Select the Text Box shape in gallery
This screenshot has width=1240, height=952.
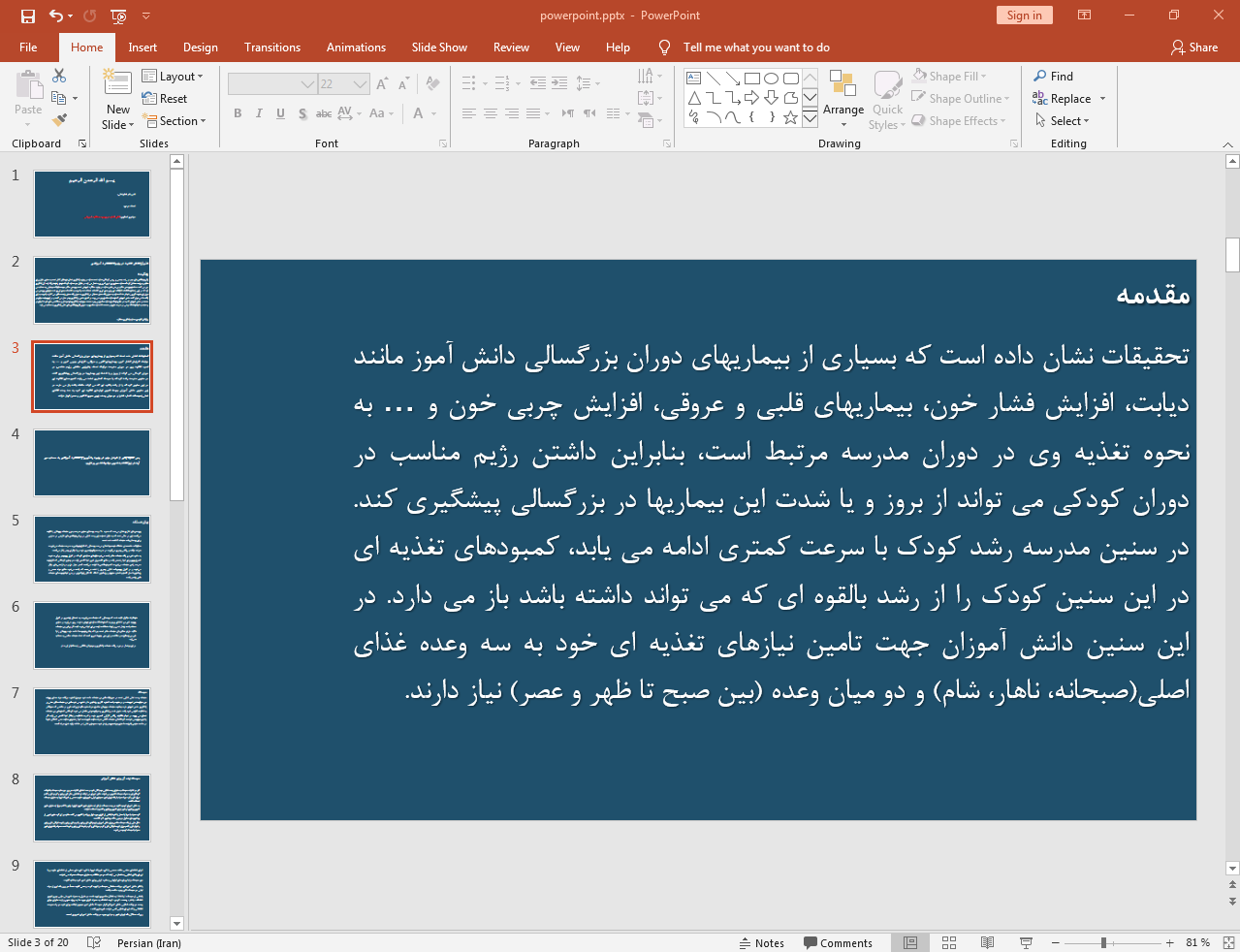coord(694,79)
